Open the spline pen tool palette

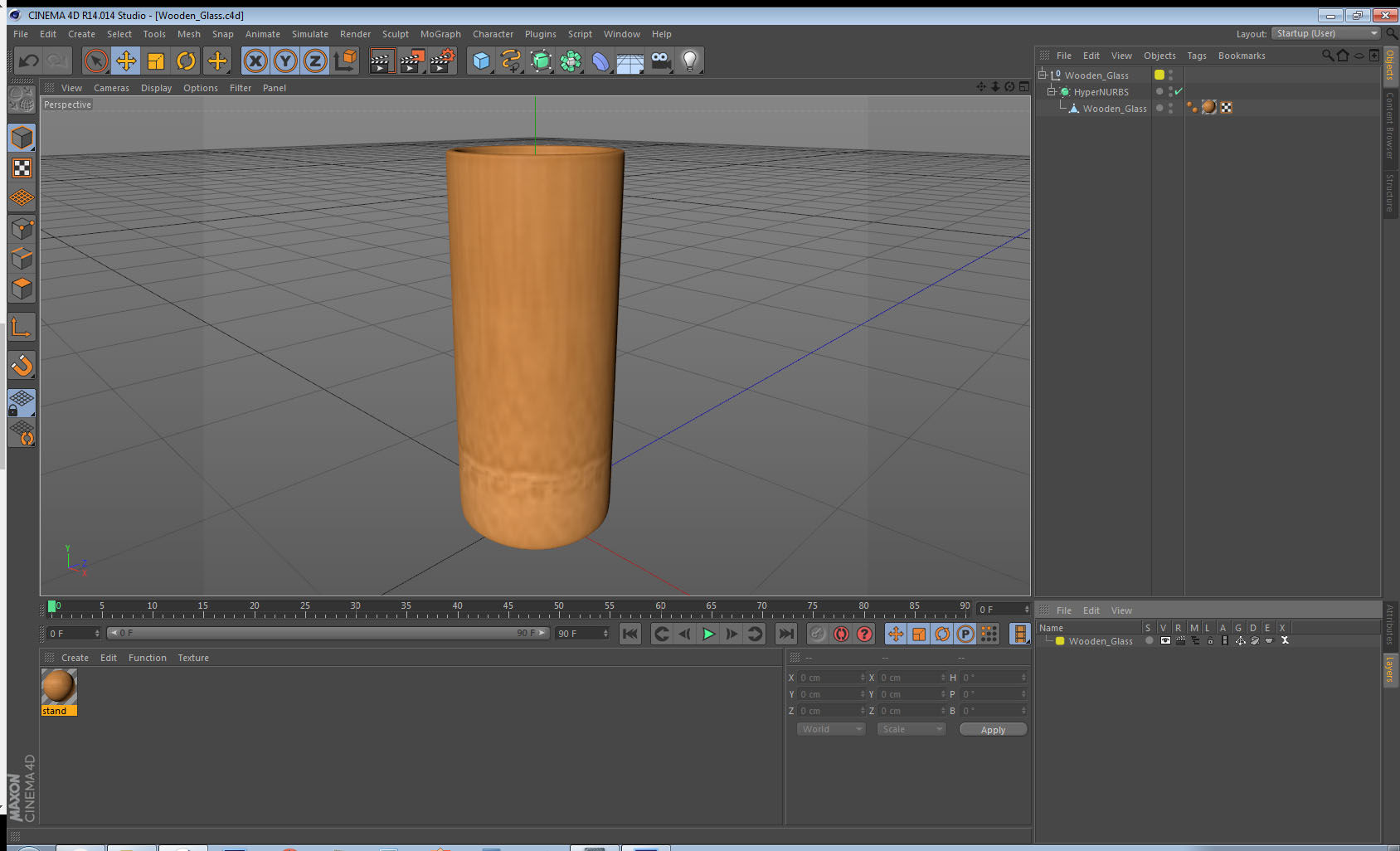click(x=511, y=61)
